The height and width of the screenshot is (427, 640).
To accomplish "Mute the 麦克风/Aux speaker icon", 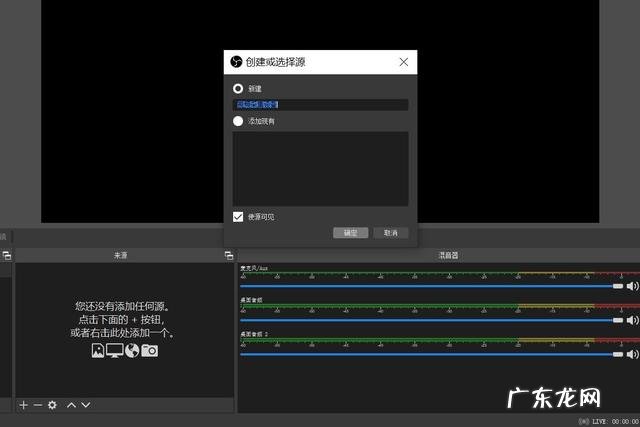I will (632, 286).
